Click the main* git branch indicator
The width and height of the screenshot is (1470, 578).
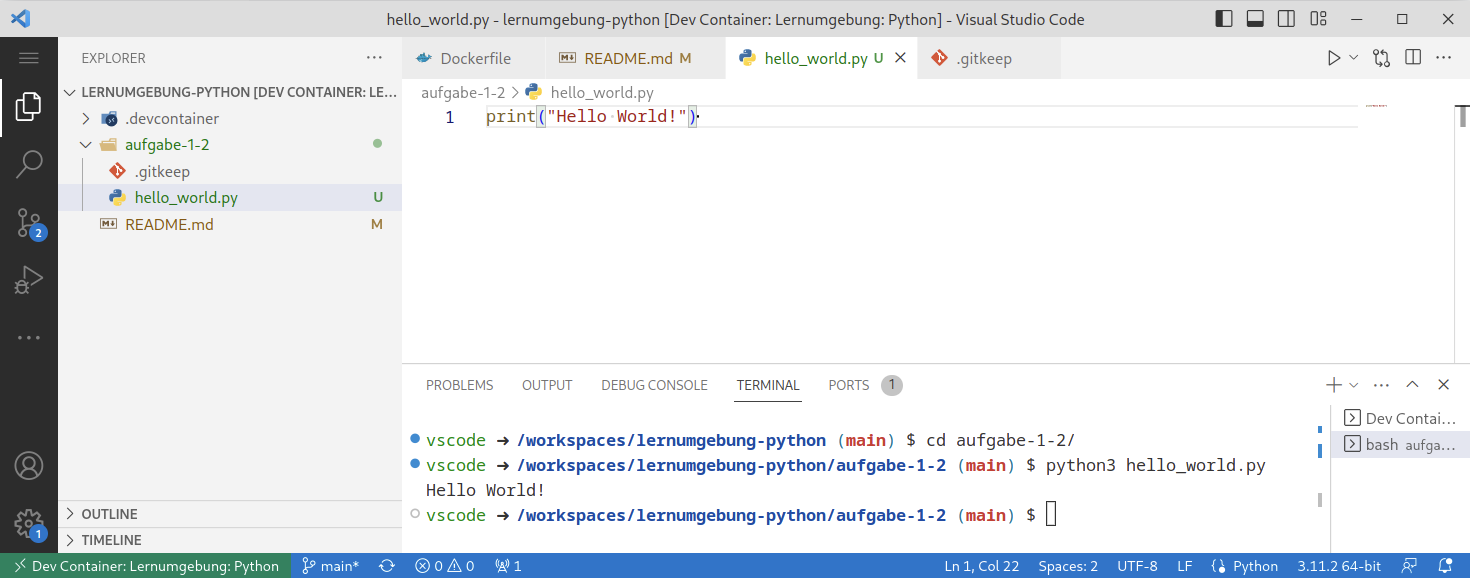coord(331,566)
